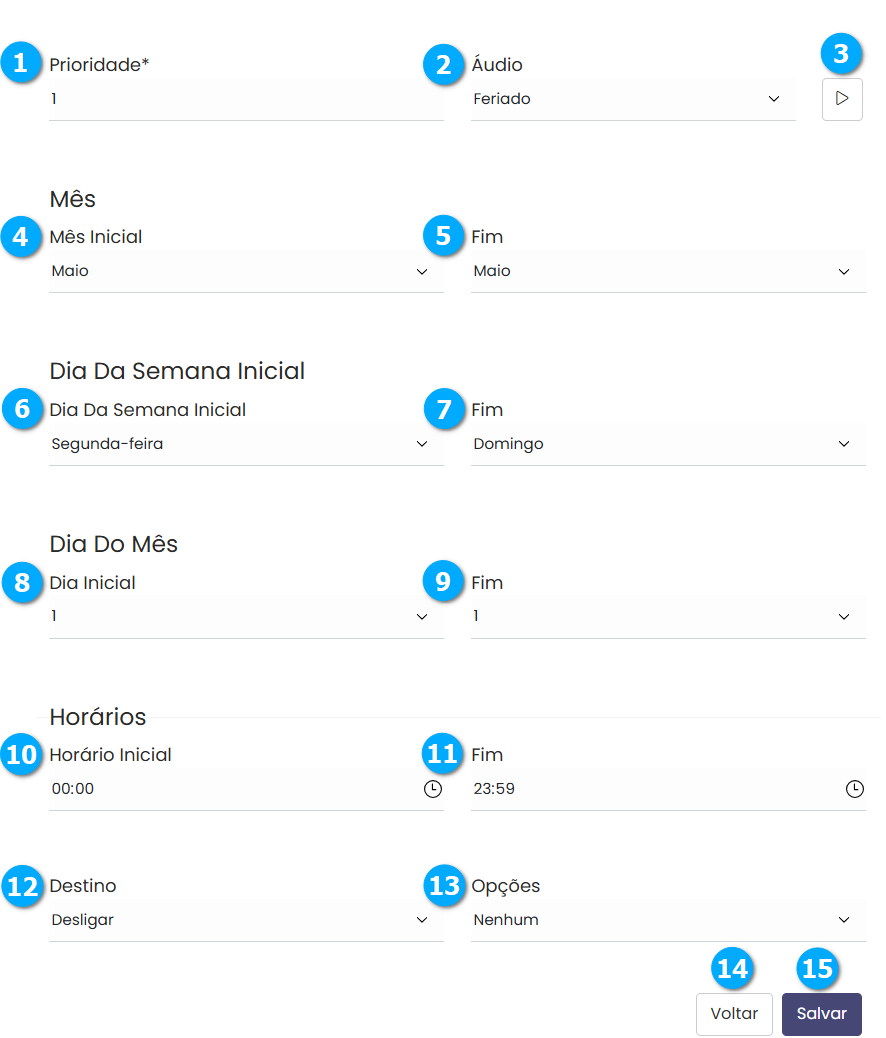
Task: Open the month Fim dropdown showing Maio
Action: pyautogui.click(x=667, y=272)
